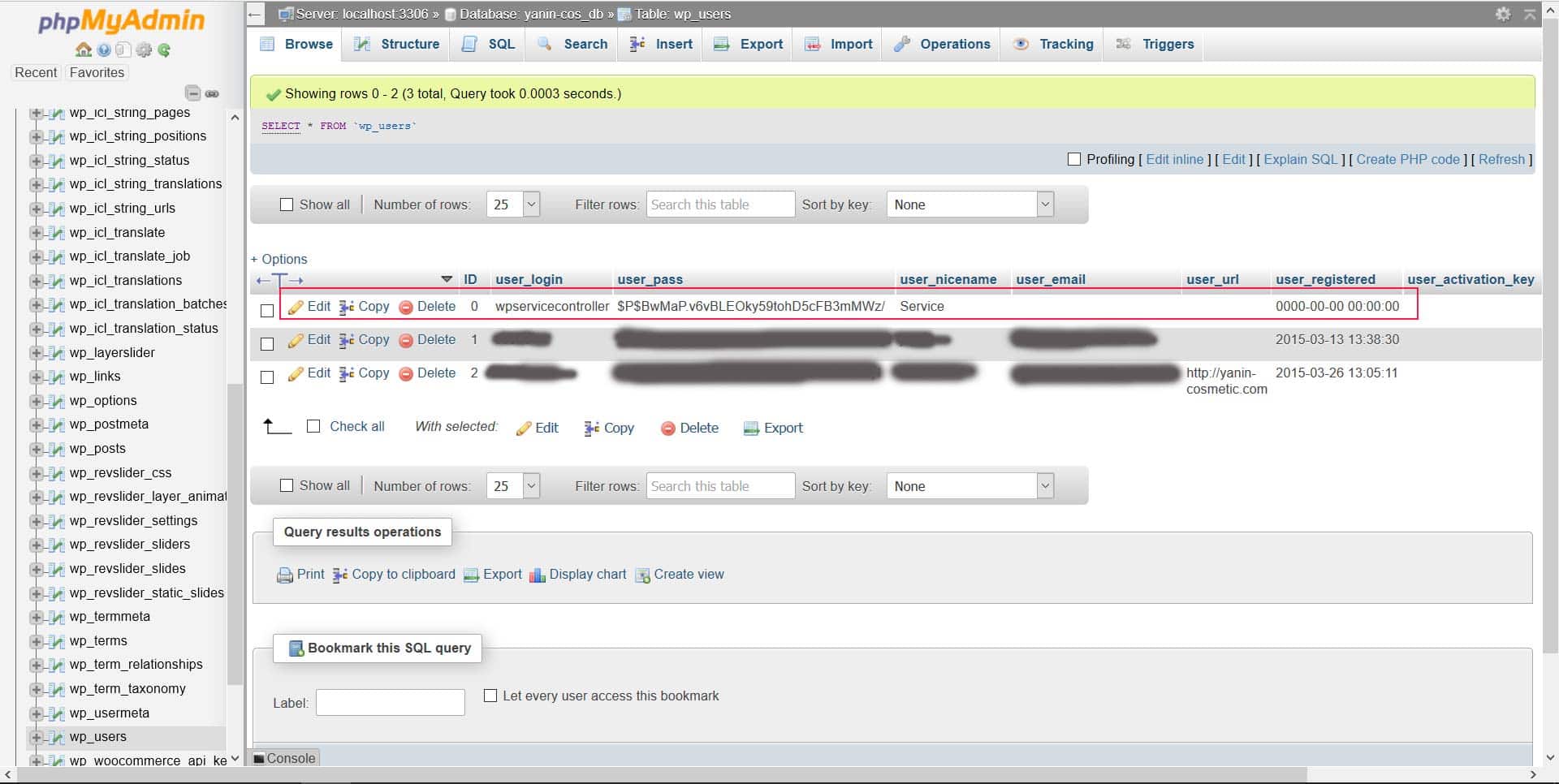Click the Refresh link
1559x784 pixels.
(1501, 159)
